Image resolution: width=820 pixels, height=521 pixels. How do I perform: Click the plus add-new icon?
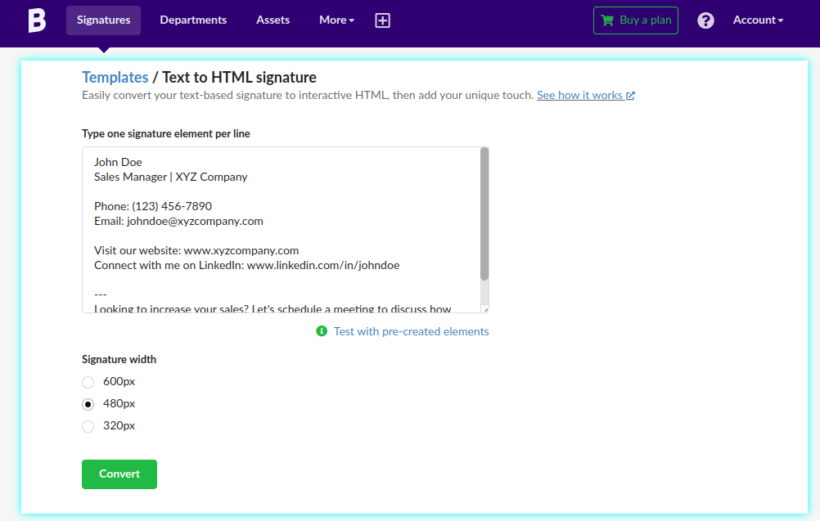pos(382,20)
